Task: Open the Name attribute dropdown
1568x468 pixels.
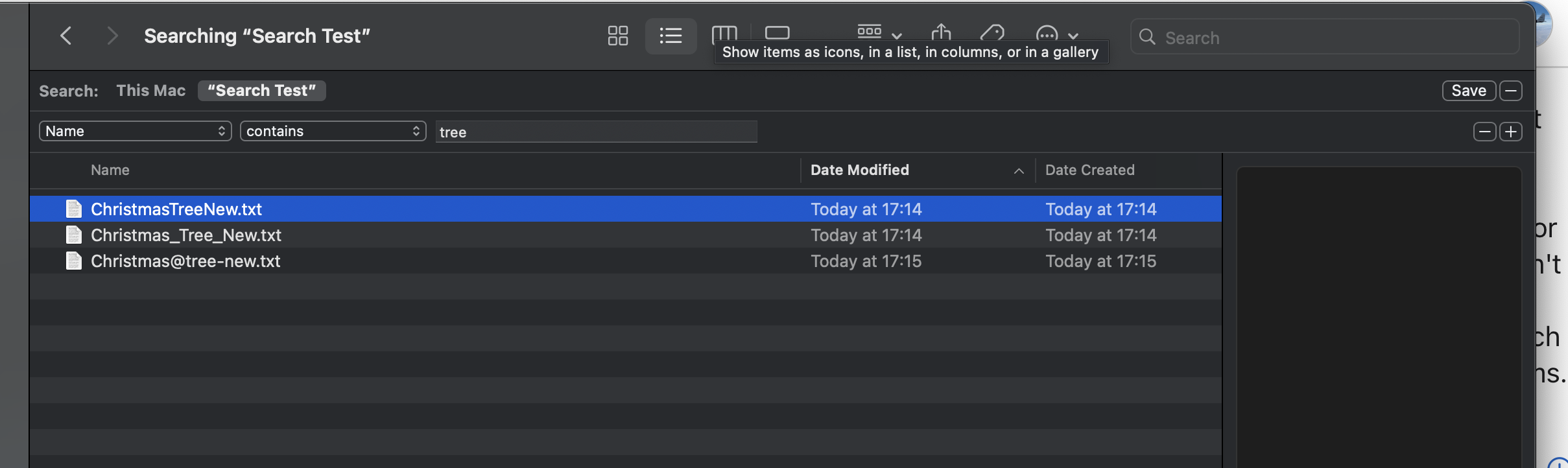Action: tap(135, 131)
